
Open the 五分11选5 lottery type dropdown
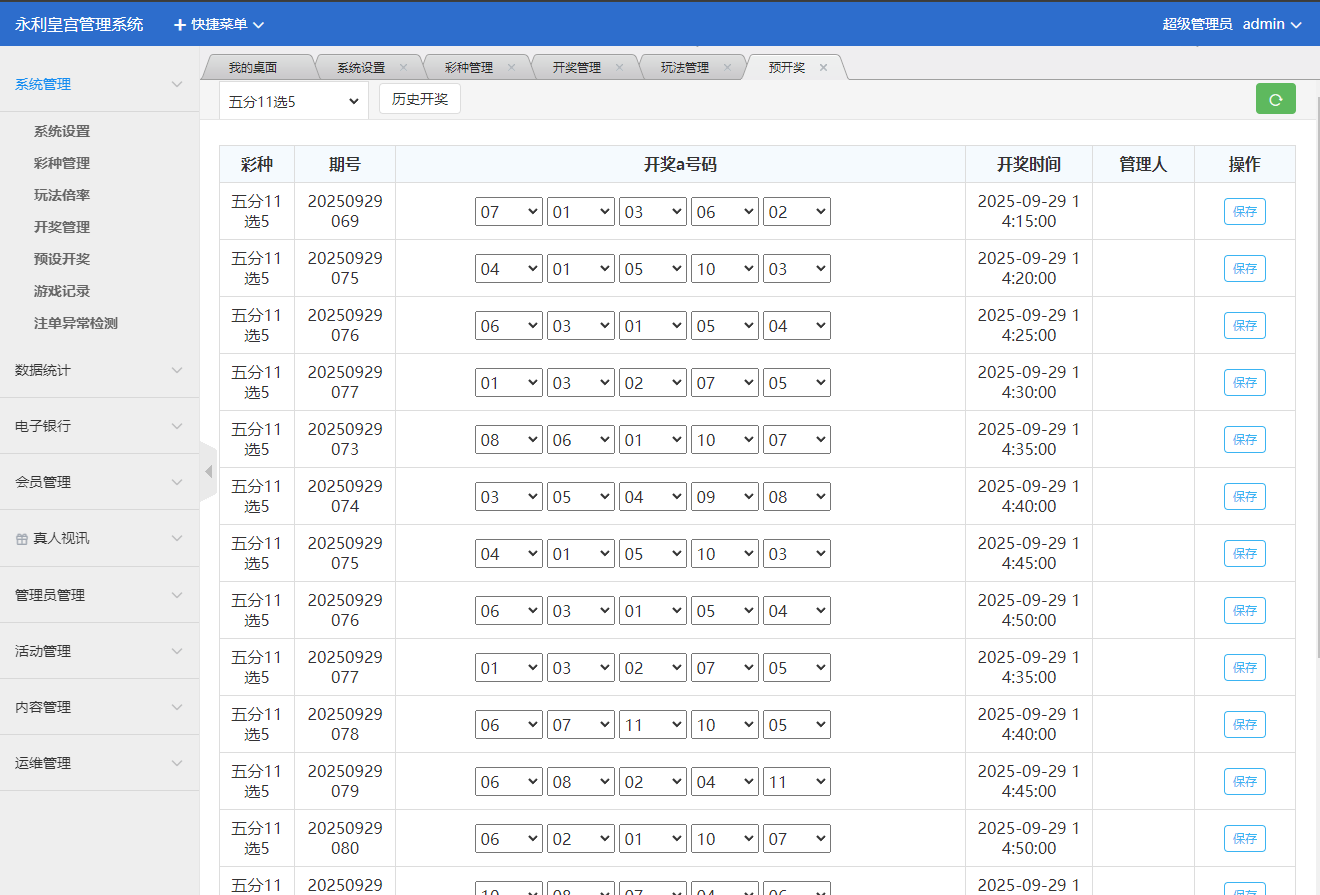coord(293,101)
